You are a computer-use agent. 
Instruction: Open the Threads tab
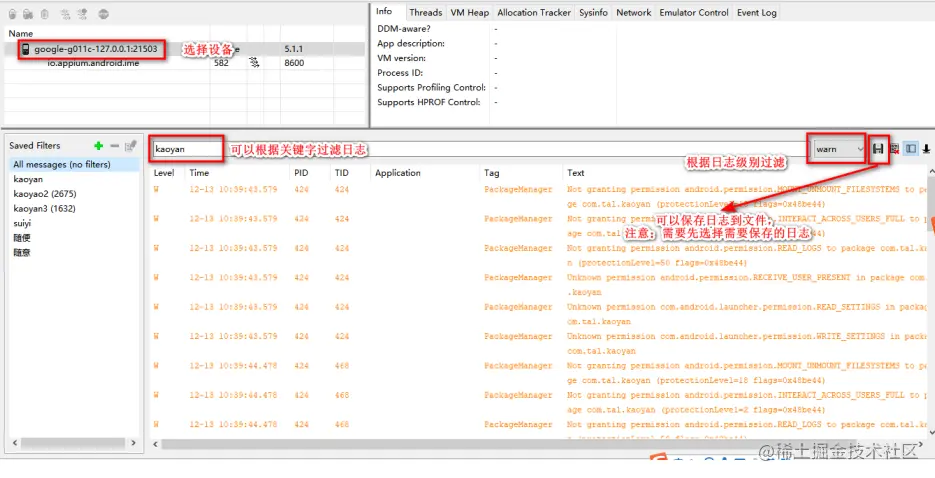click(426, 13)
